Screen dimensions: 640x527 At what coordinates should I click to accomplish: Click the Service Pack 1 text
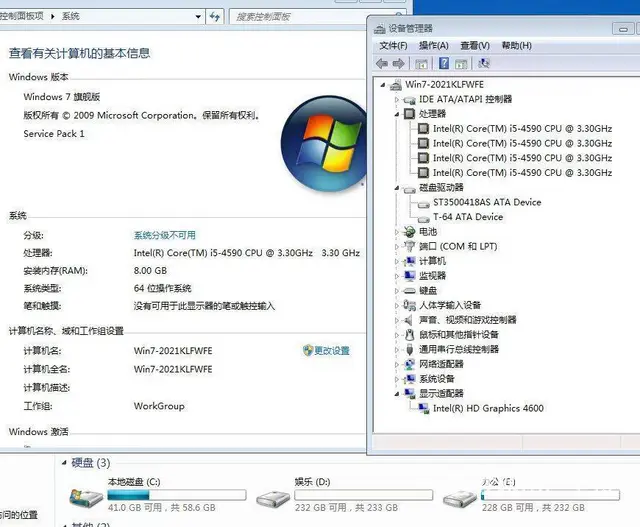[54, 133]
